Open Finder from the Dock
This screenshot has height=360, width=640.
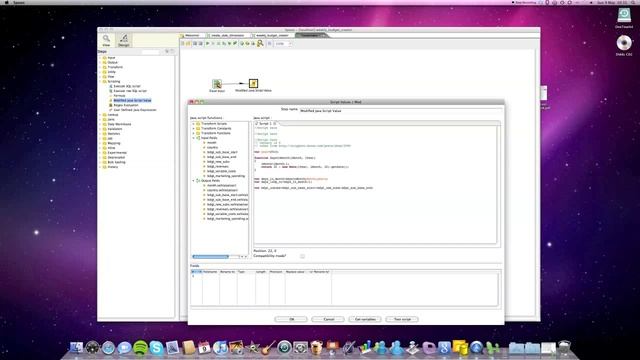(76, 348)
